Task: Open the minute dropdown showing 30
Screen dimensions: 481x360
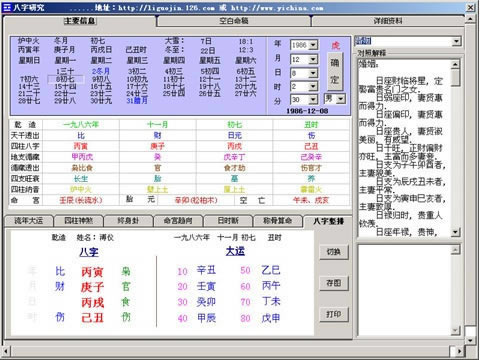Action: pos(313,99)
